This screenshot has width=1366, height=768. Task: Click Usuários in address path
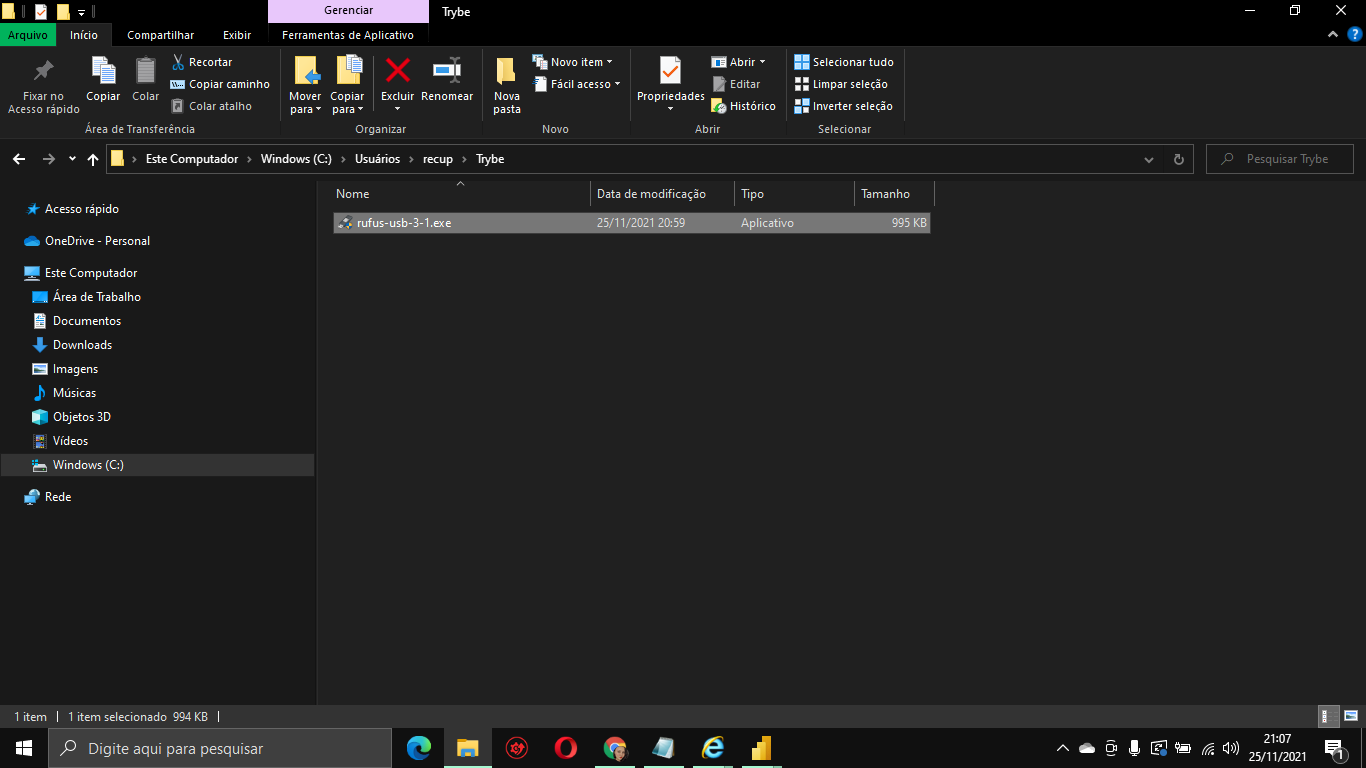pyautogui.click(x=377, y=159)
